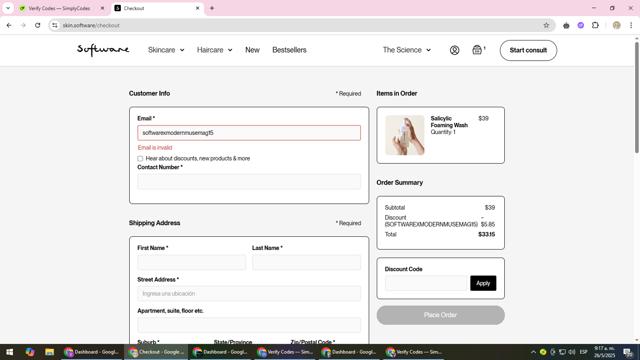Go back to previous page
This screenshot has height=360, width=640.
click(x=9, y=25)
